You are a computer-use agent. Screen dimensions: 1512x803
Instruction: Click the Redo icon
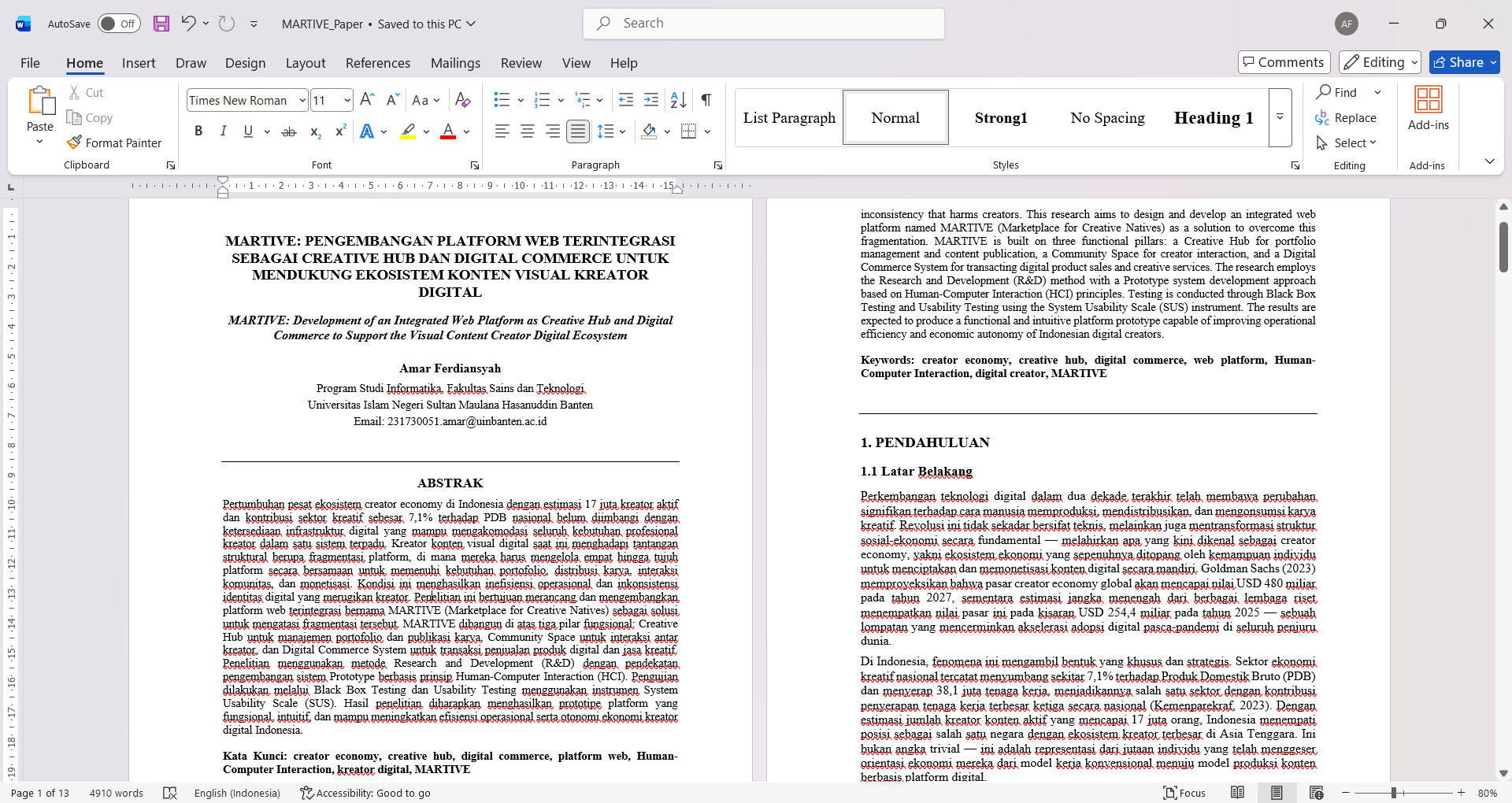click(227, 24)
